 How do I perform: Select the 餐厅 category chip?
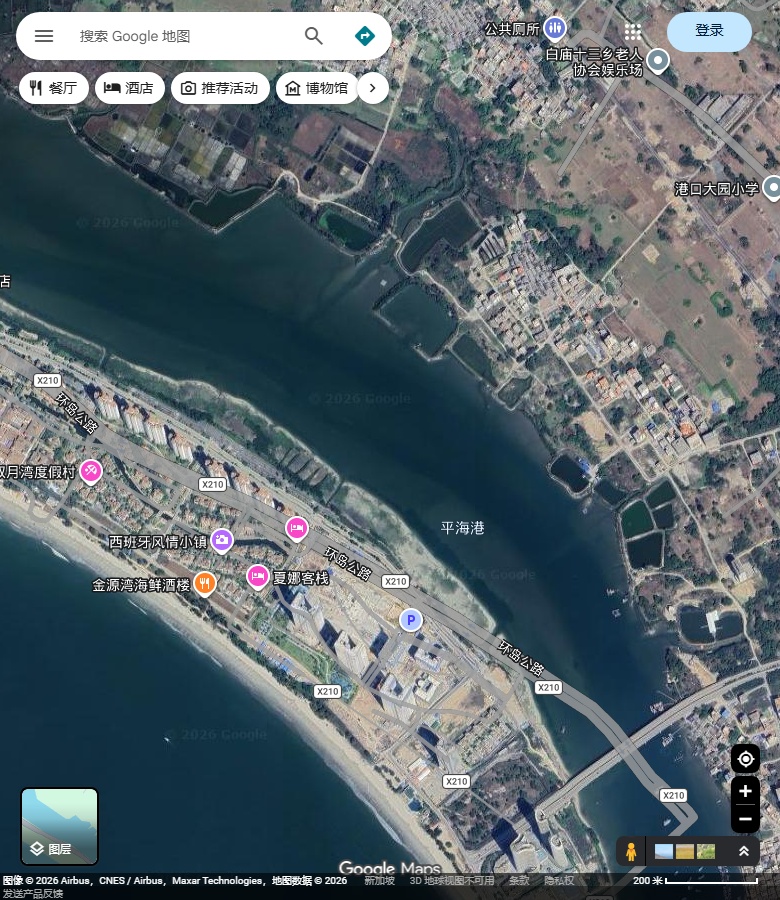tap(53, 88)
